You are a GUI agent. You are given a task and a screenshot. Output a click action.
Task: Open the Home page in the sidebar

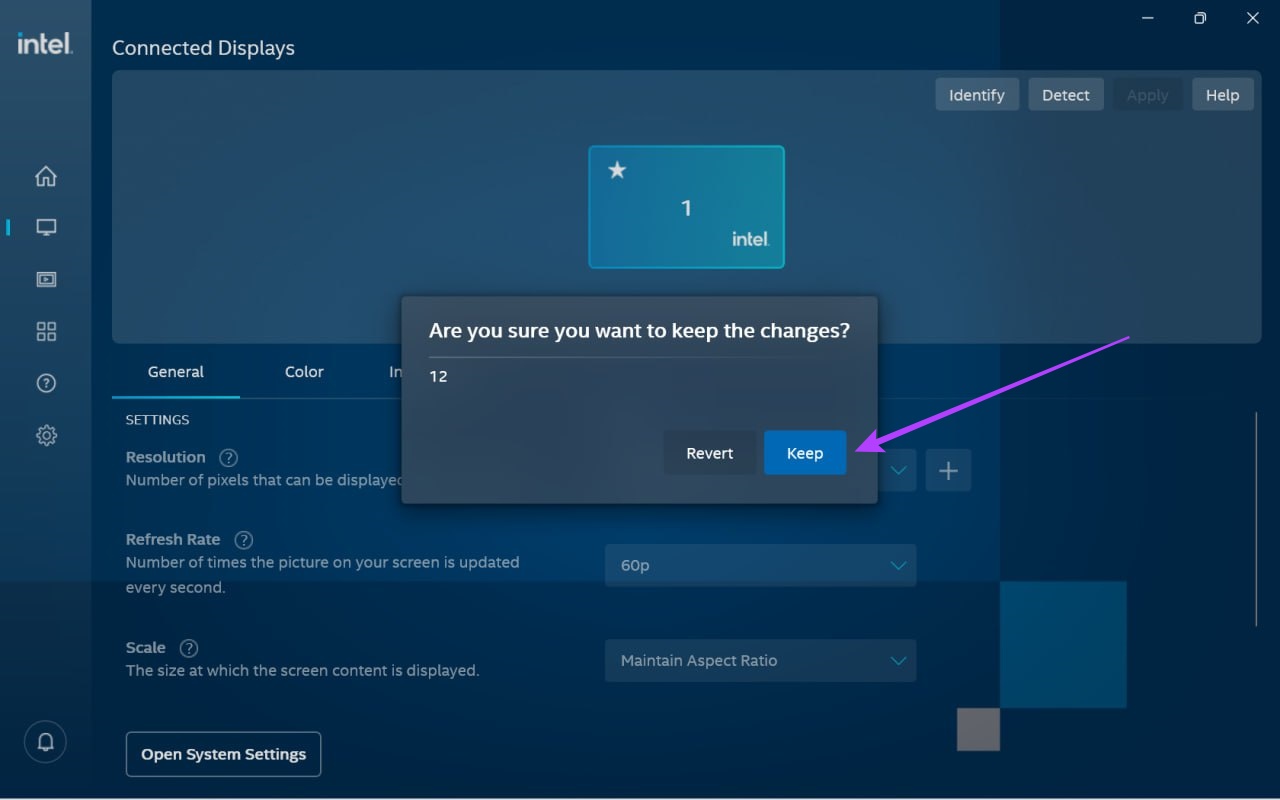(x=46, y=176)
